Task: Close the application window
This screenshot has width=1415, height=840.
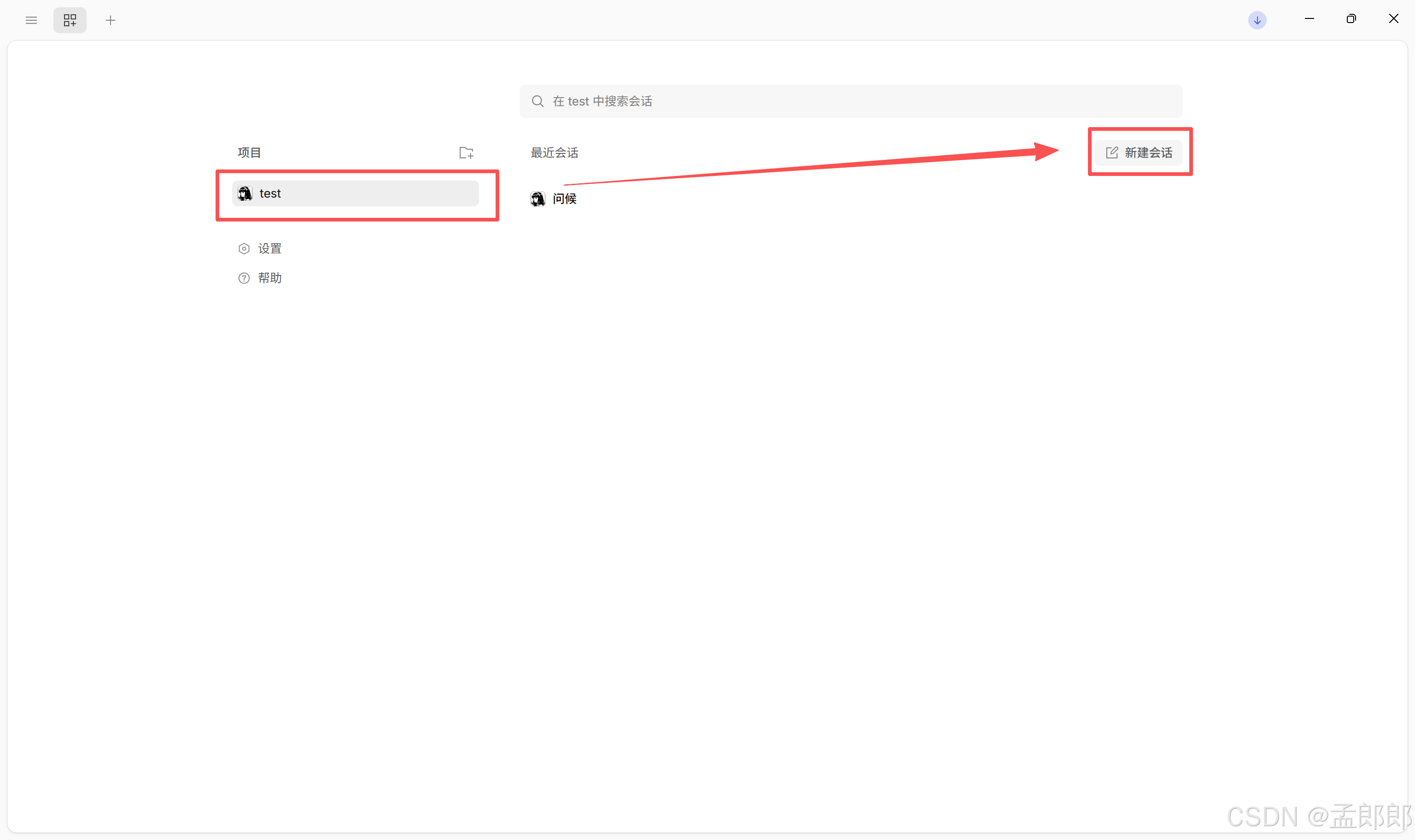Action: coord(1393,19)
